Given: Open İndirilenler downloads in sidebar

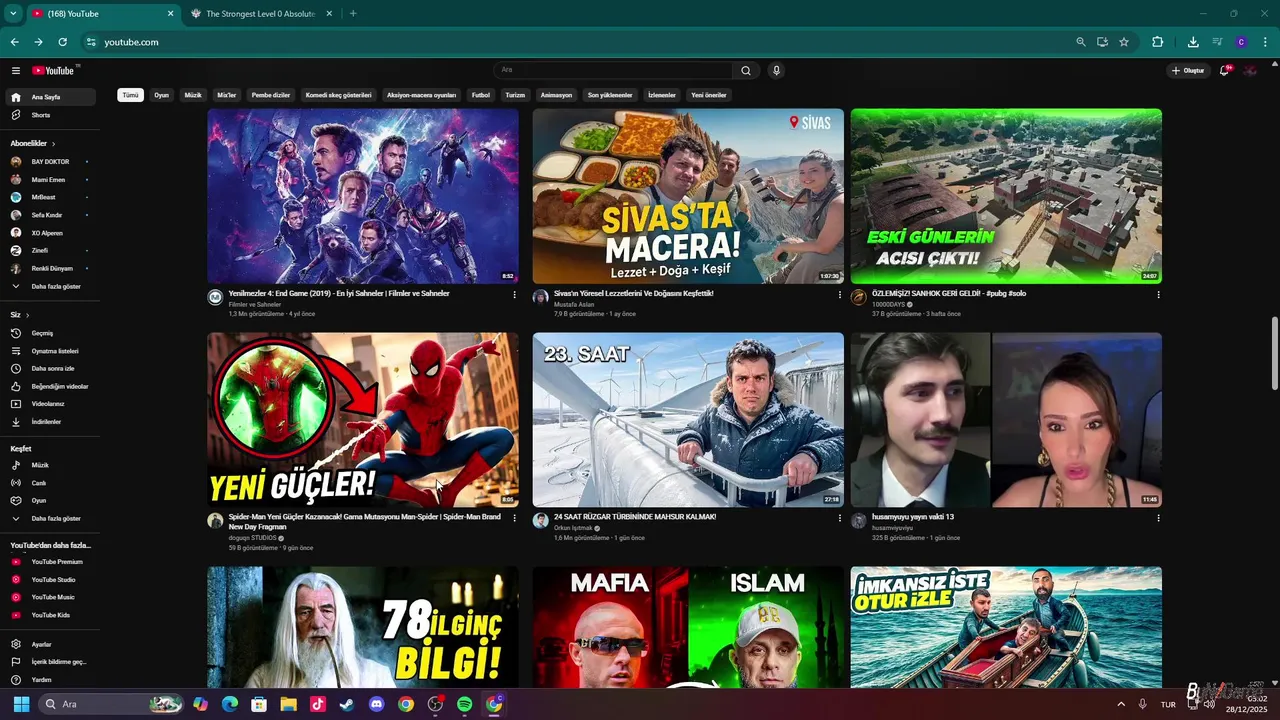Looking at the screenshot, I should [x=52, y=422].
